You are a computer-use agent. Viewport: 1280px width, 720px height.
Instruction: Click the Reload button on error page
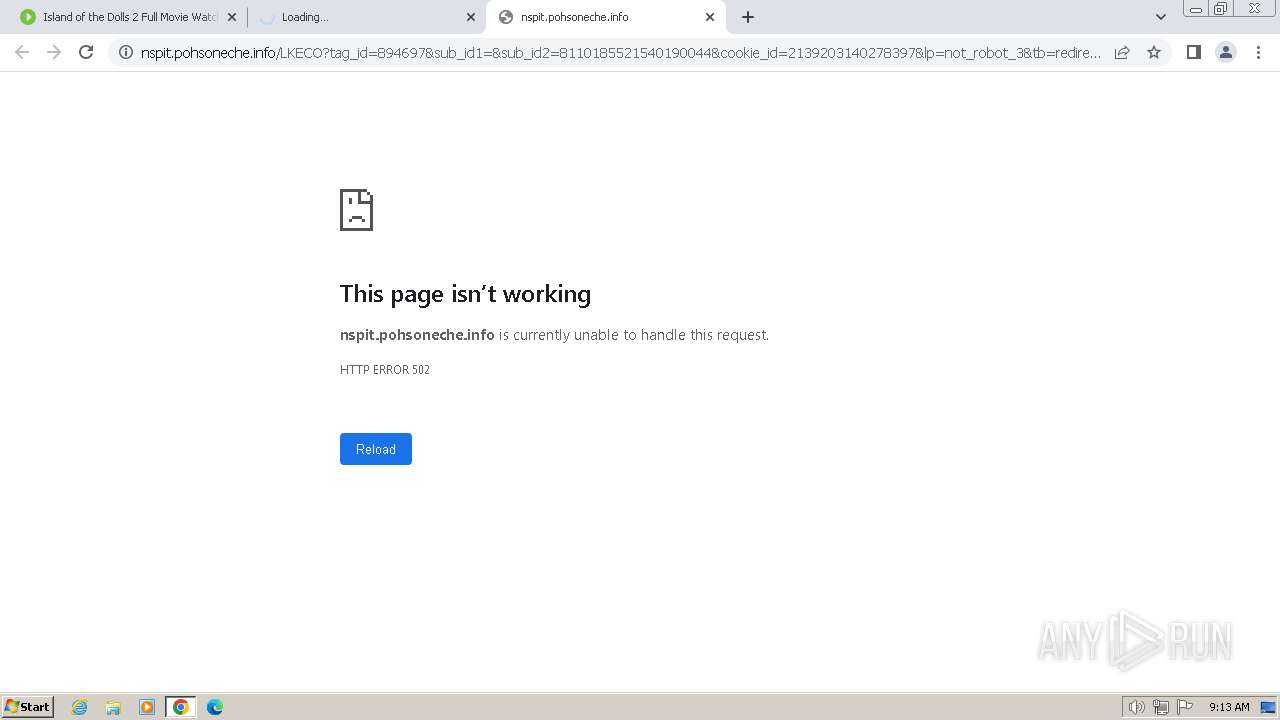click(x=376, y=449)
